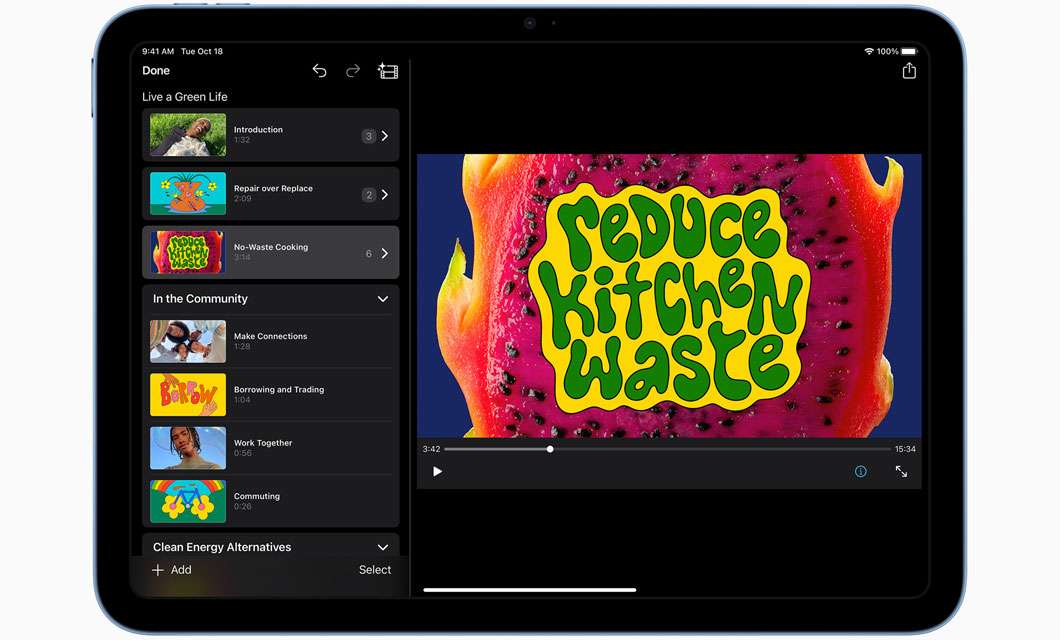Screen dimensions: 1060x640
Task: Tap the video preview image
Action: pos(669,295)
